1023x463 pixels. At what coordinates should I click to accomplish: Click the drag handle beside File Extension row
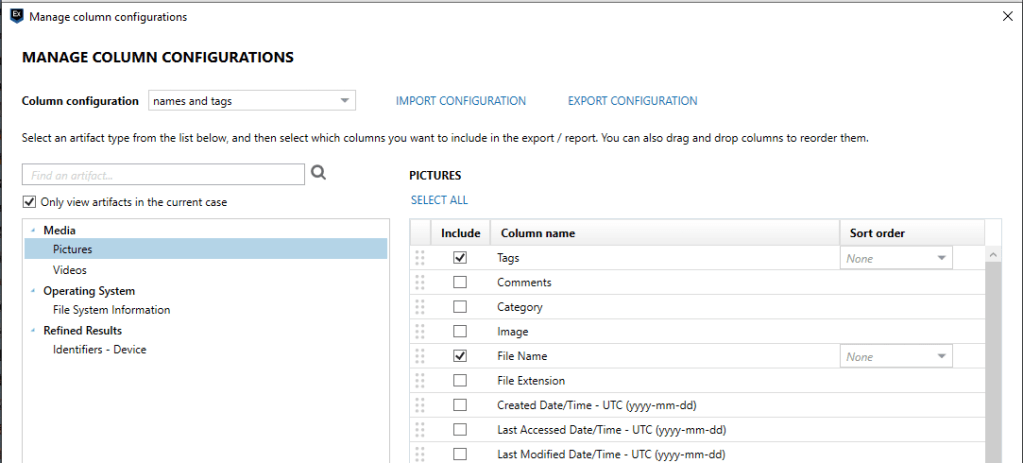(420, 380)
